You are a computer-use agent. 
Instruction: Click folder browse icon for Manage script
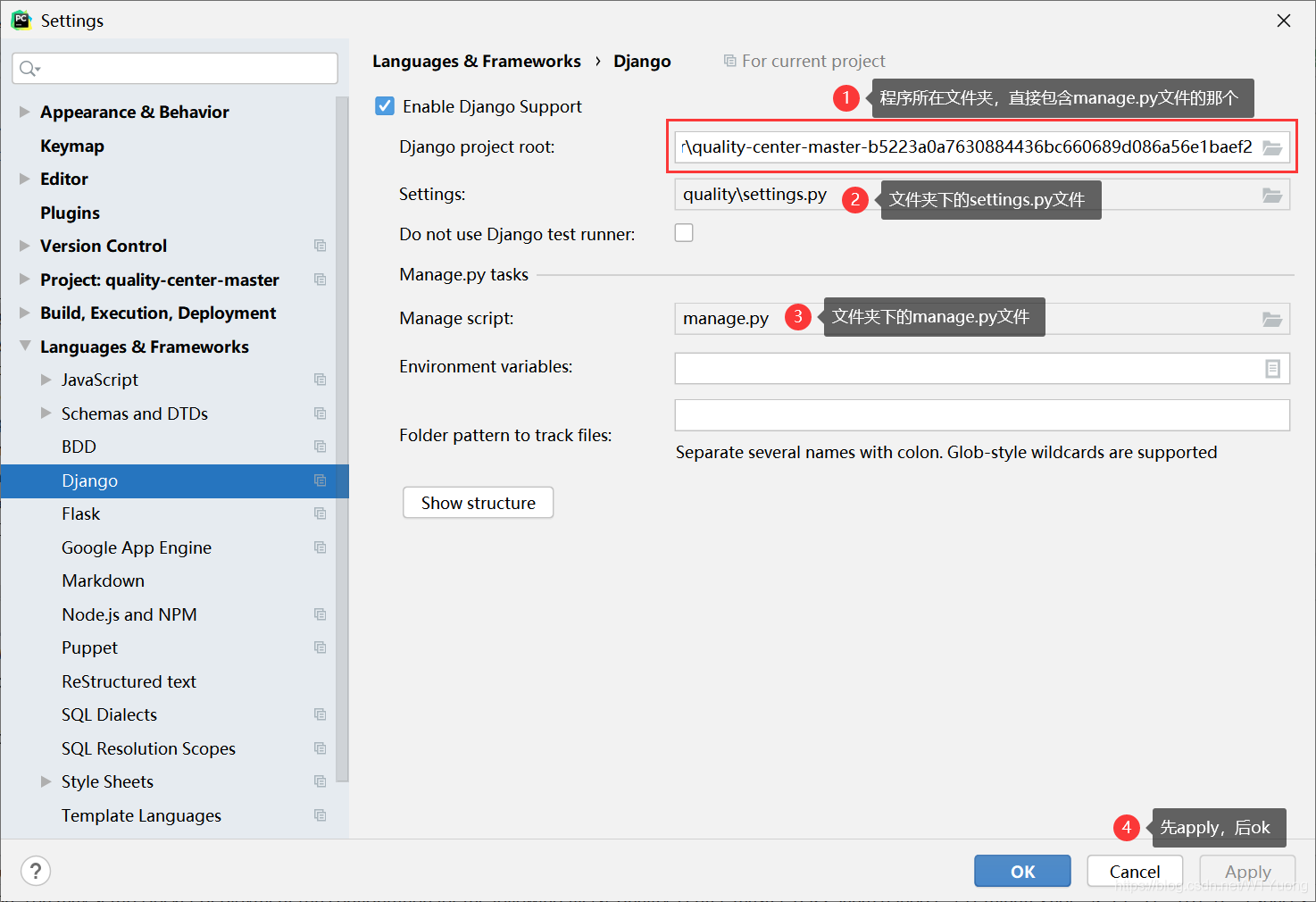point(1272,319)
